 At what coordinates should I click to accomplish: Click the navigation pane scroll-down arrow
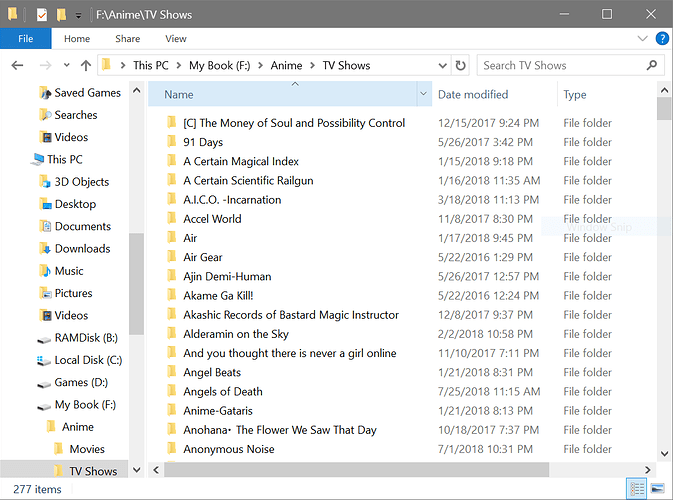(136, 470)
